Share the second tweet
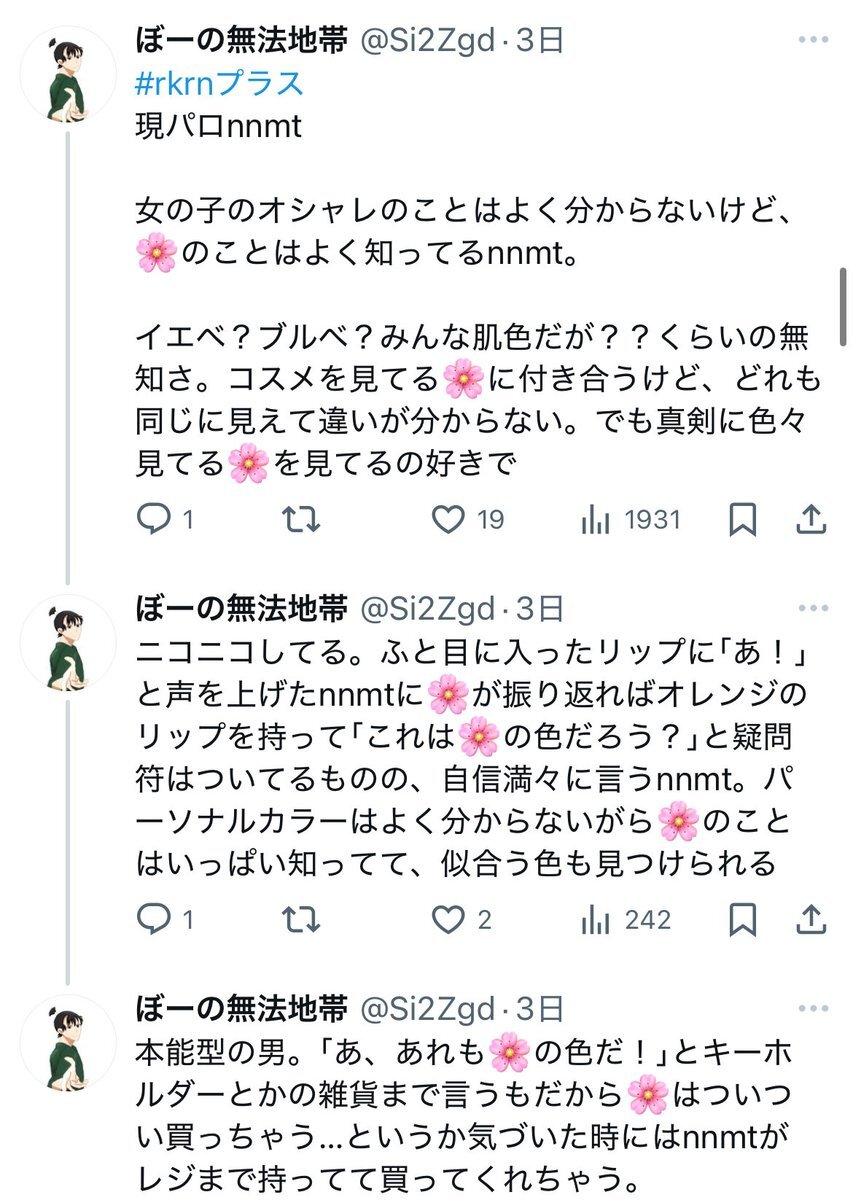The width and height of the screenshot is (853, 1200). (x=812, y=920)
